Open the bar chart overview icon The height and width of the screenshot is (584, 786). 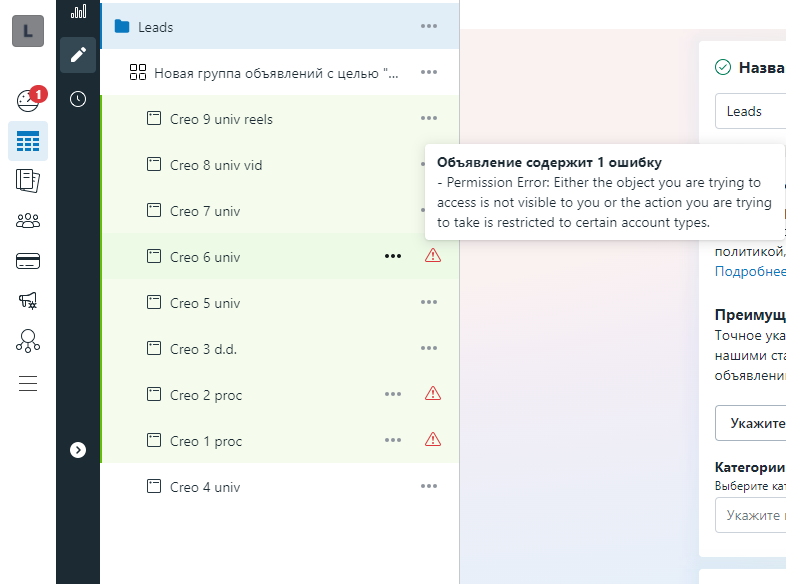pyautogui.click(x=78, y=12)
